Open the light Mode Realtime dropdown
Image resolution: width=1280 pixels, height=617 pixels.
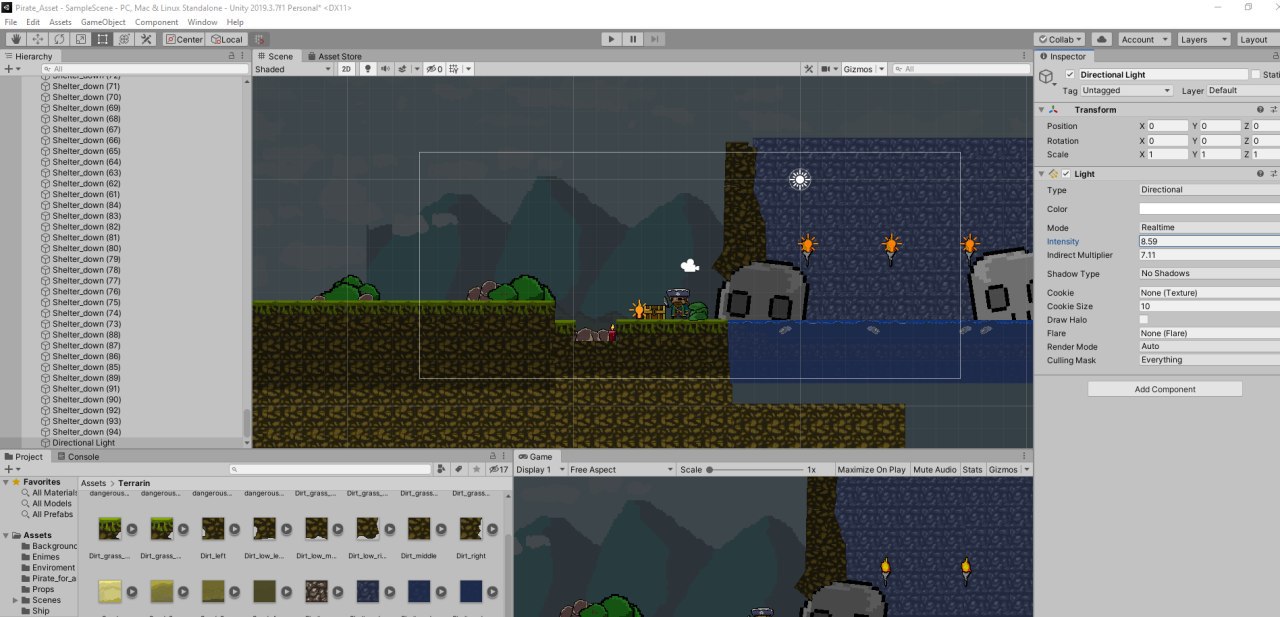point(1209,228)
